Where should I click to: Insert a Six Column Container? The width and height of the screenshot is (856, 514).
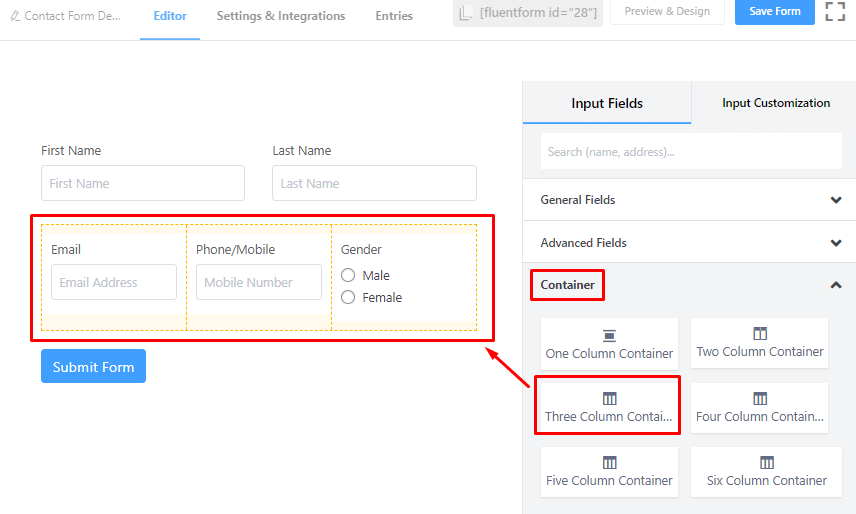pyautogui.click(x=767, y=463)
